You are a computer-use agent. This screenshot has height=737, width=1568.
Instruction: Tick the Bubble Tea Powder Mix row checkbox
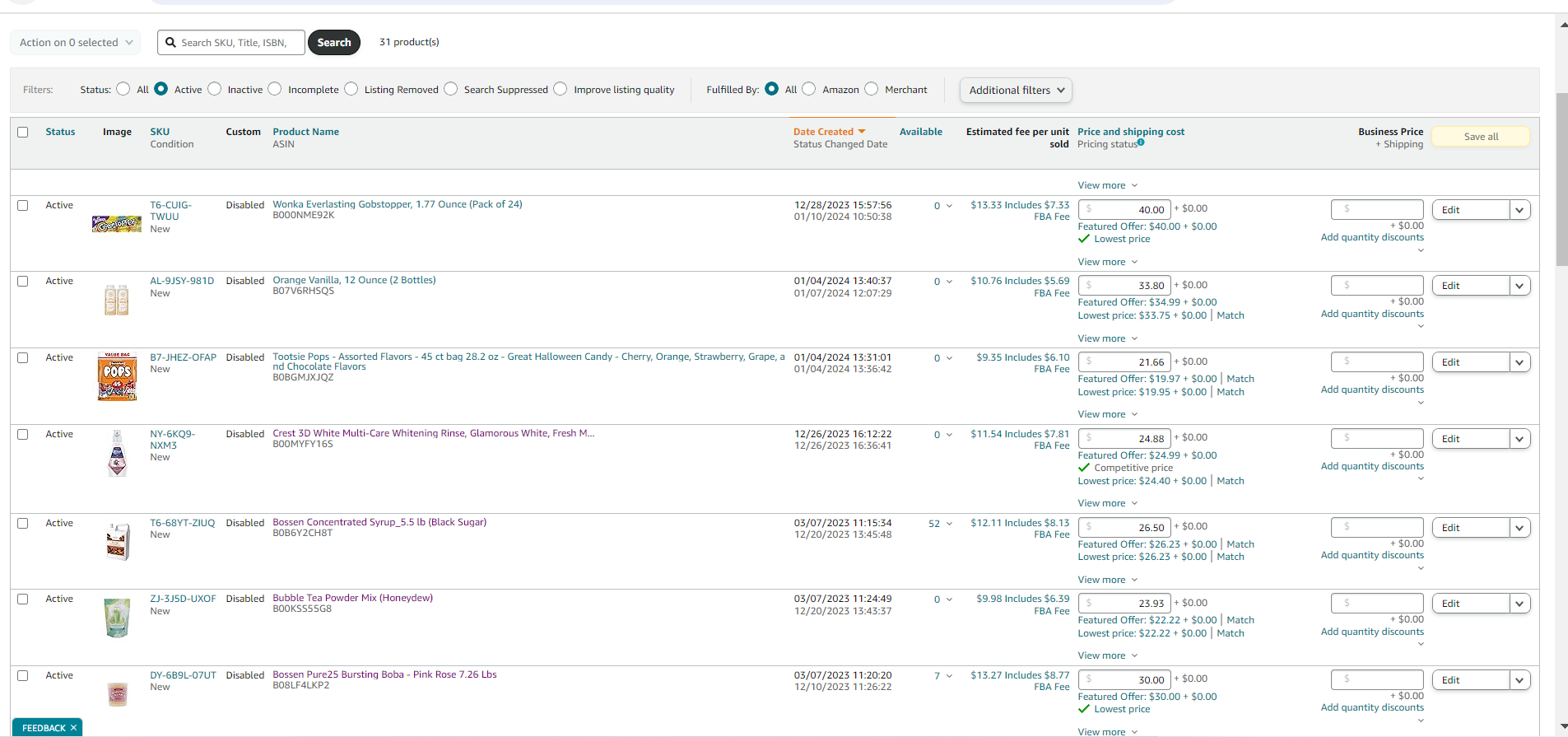[x=23, y=599]
